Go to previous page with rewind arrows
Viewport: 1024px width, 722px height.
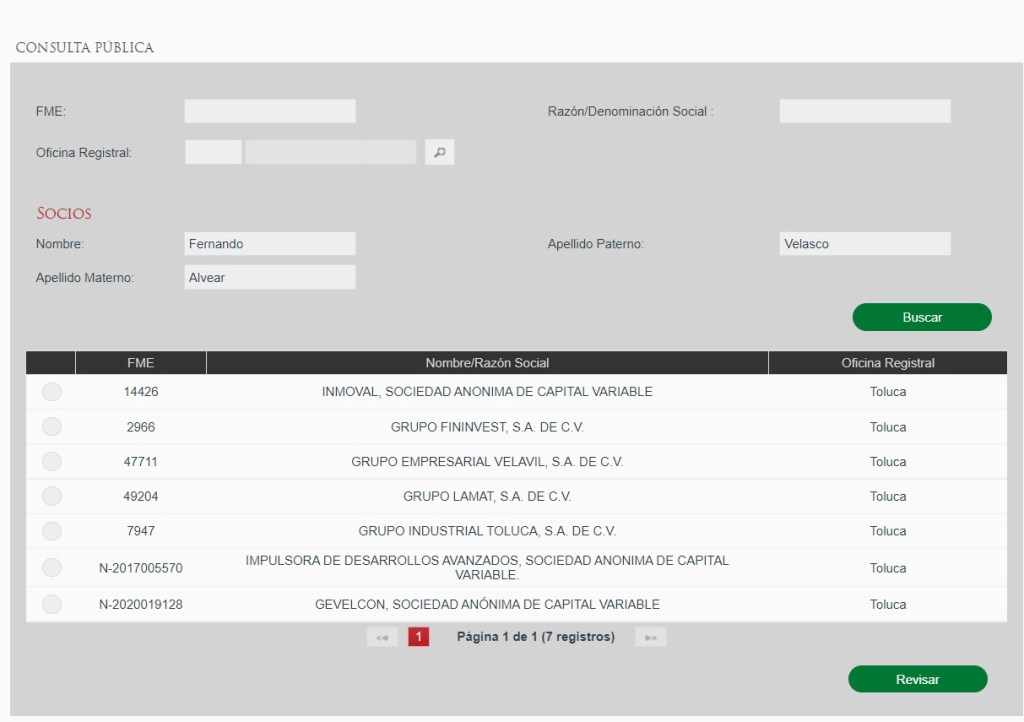382,637
